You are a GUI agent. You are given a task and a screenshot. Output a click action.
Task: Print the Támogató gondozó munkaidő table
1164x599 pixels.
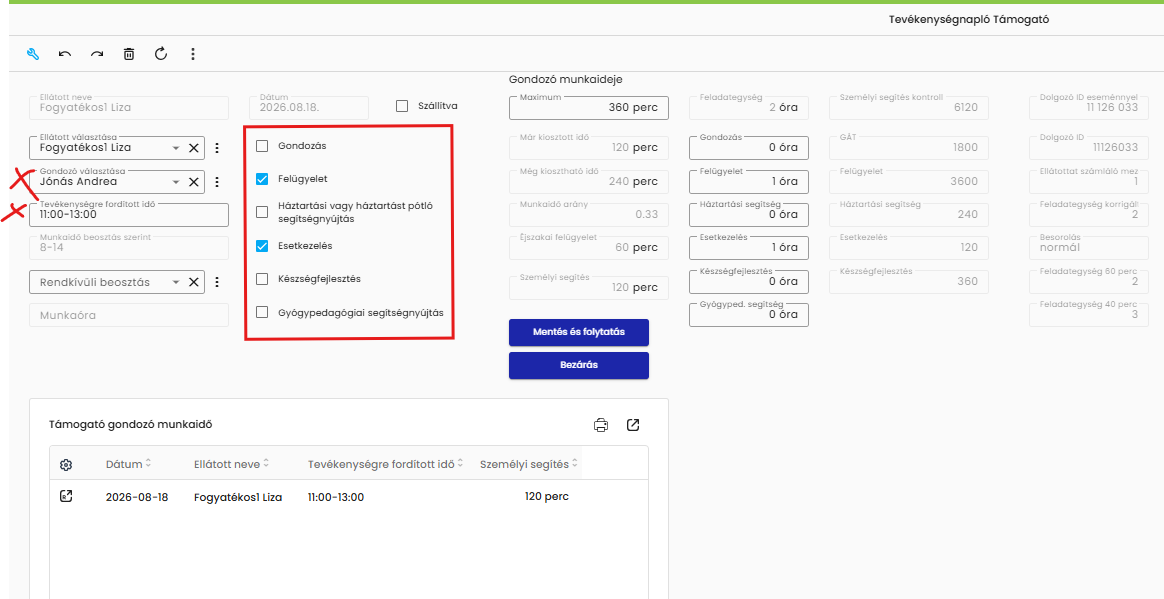click(601, 425)
